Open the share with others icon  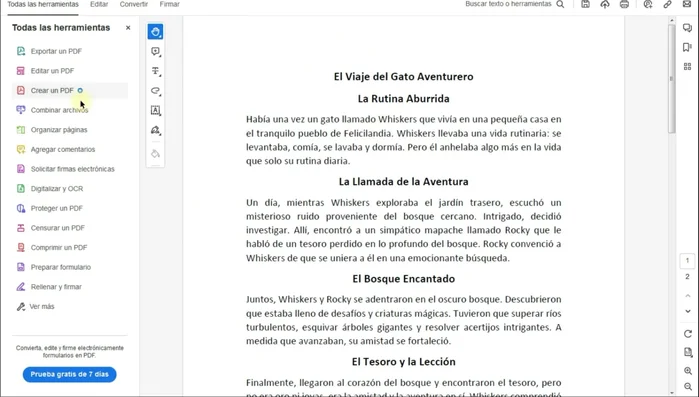pyautogui.click(x=648, y=4)
